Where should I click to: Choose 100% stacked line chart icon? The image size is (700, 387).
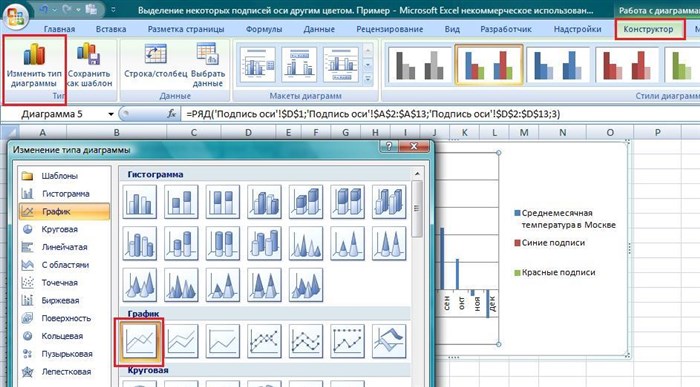222,341
